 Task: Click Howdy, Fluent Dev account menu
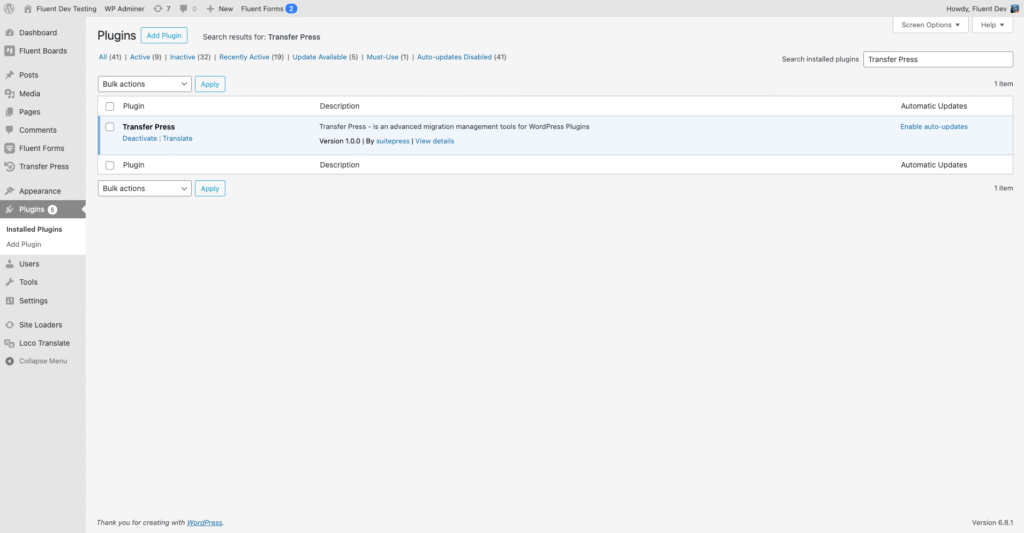tap(982, 8)
